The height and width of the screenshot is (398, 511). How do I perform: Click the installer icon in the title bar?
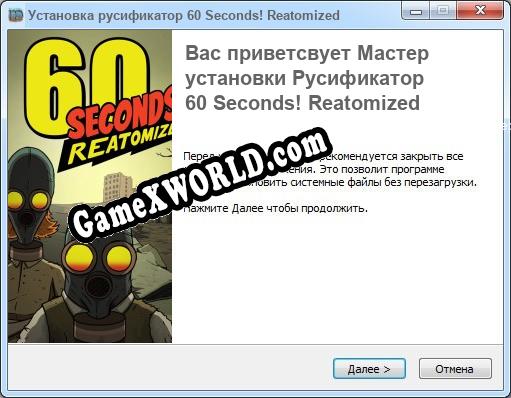click(x=15, y=15)
